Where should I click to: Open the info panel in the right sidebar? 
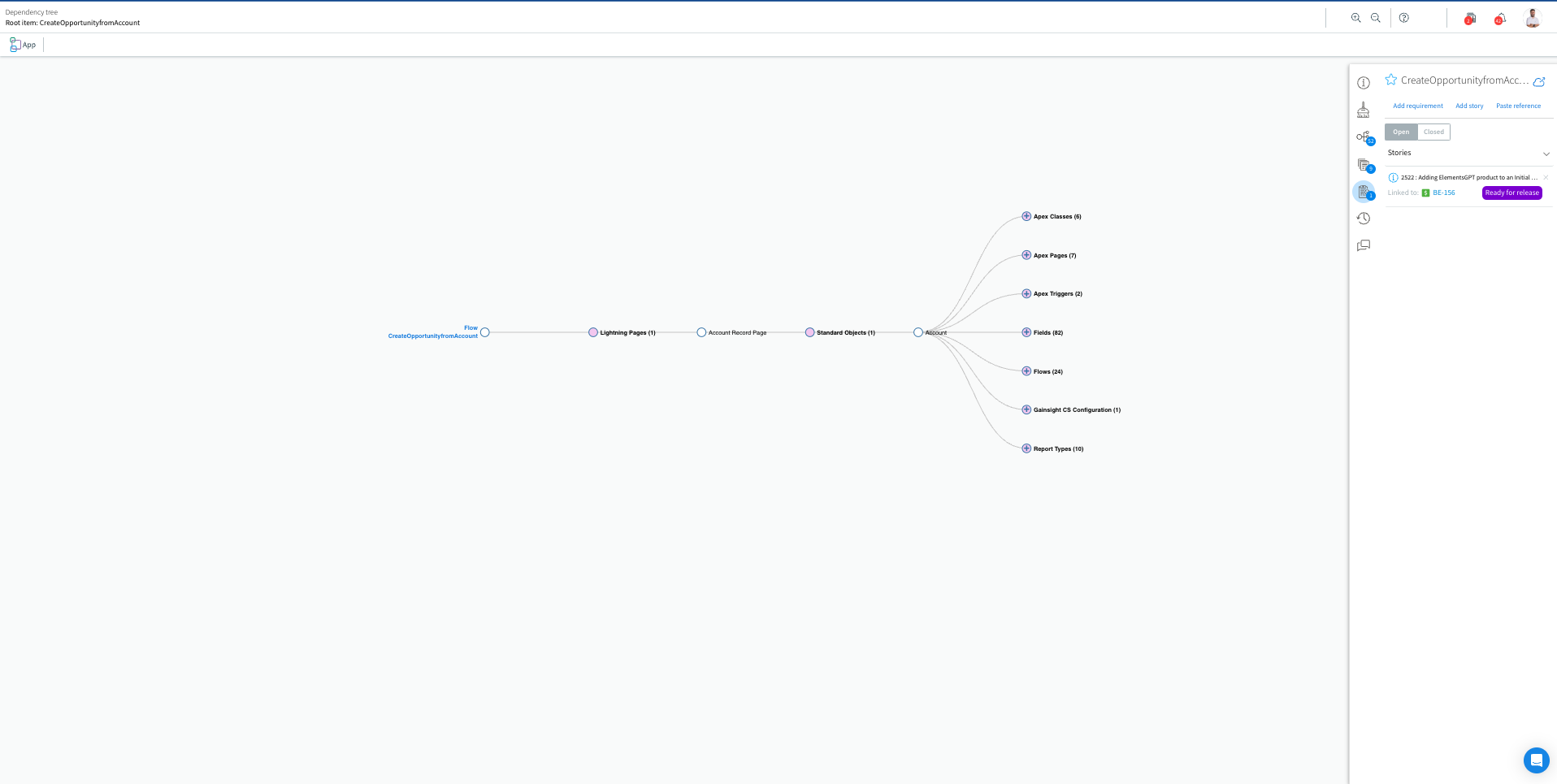(x=1364, y=83)
